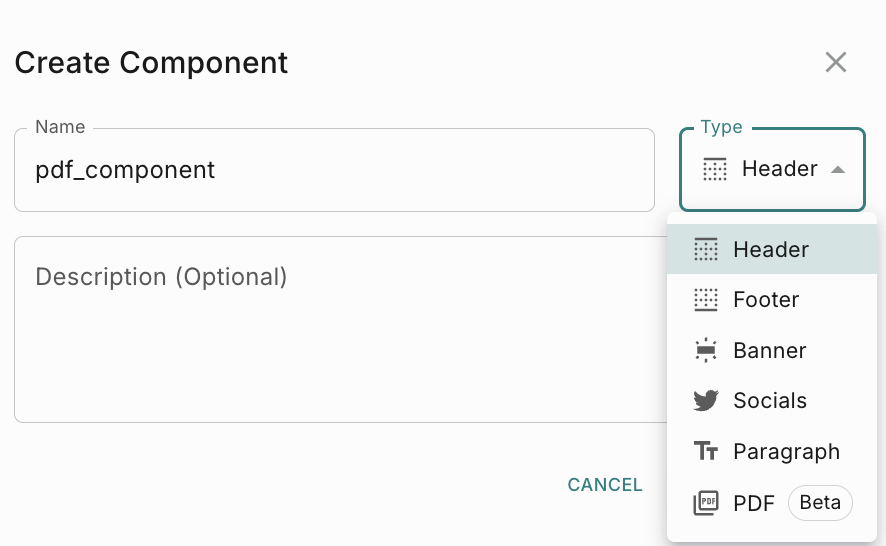This screenshot has height=546, width=886.
Task: Close the Create Component dialog
Action: point(836,62)
